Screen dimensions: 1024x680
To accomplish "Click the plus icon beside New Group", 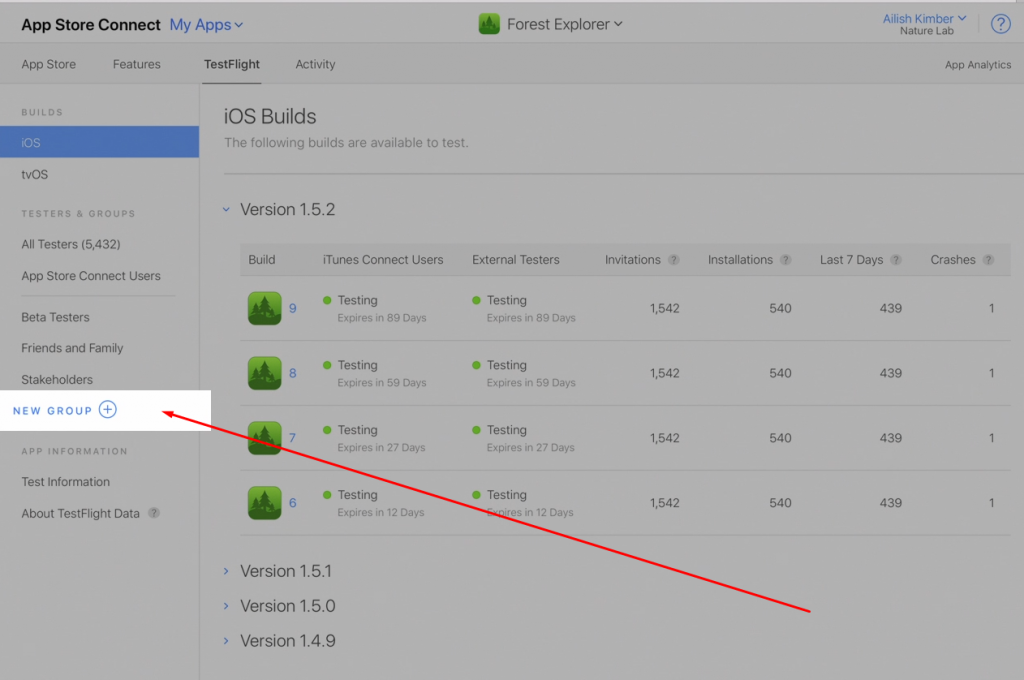I will [108, 410].
